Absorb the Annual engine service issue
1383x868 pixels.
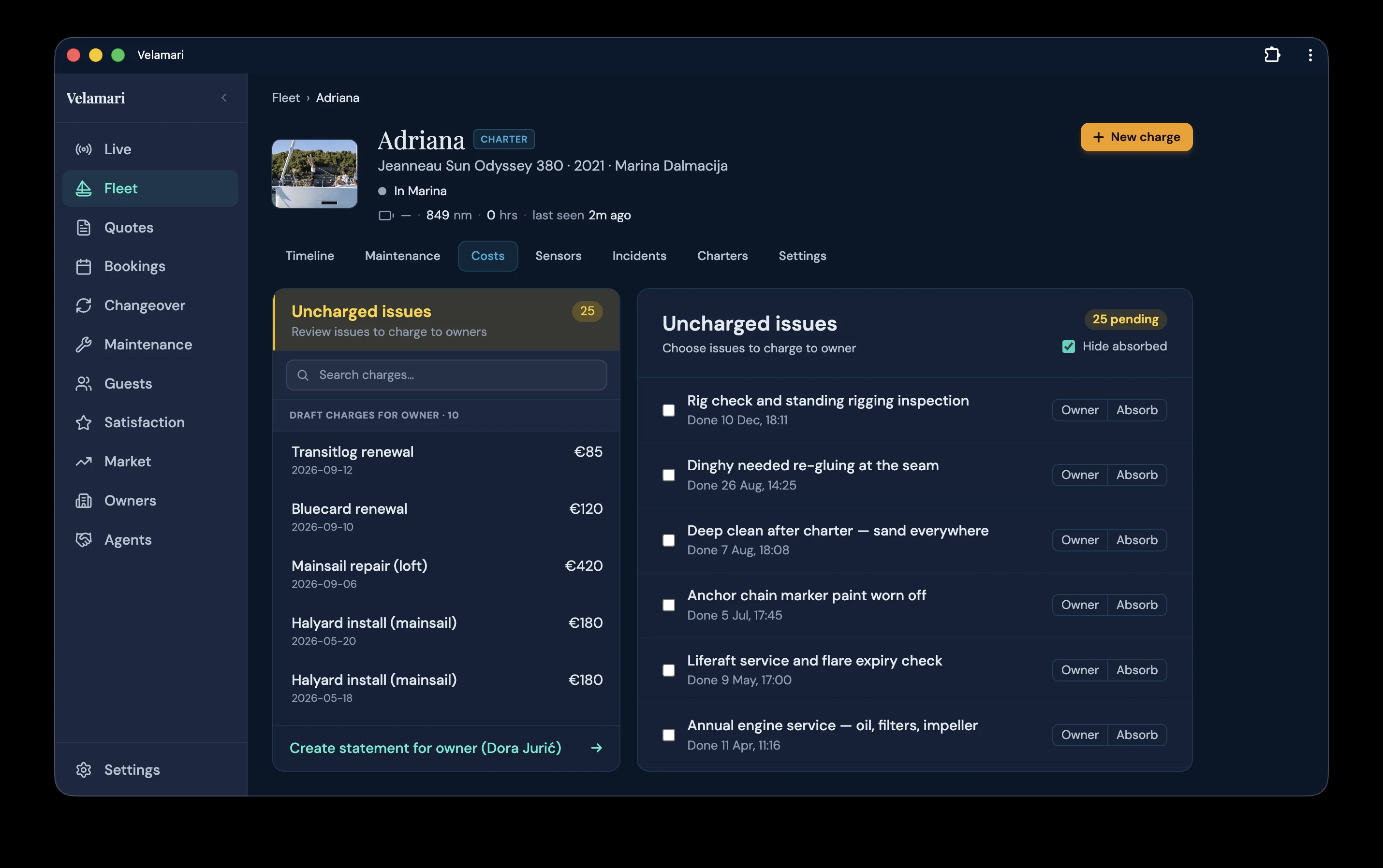coord(1136,735)
